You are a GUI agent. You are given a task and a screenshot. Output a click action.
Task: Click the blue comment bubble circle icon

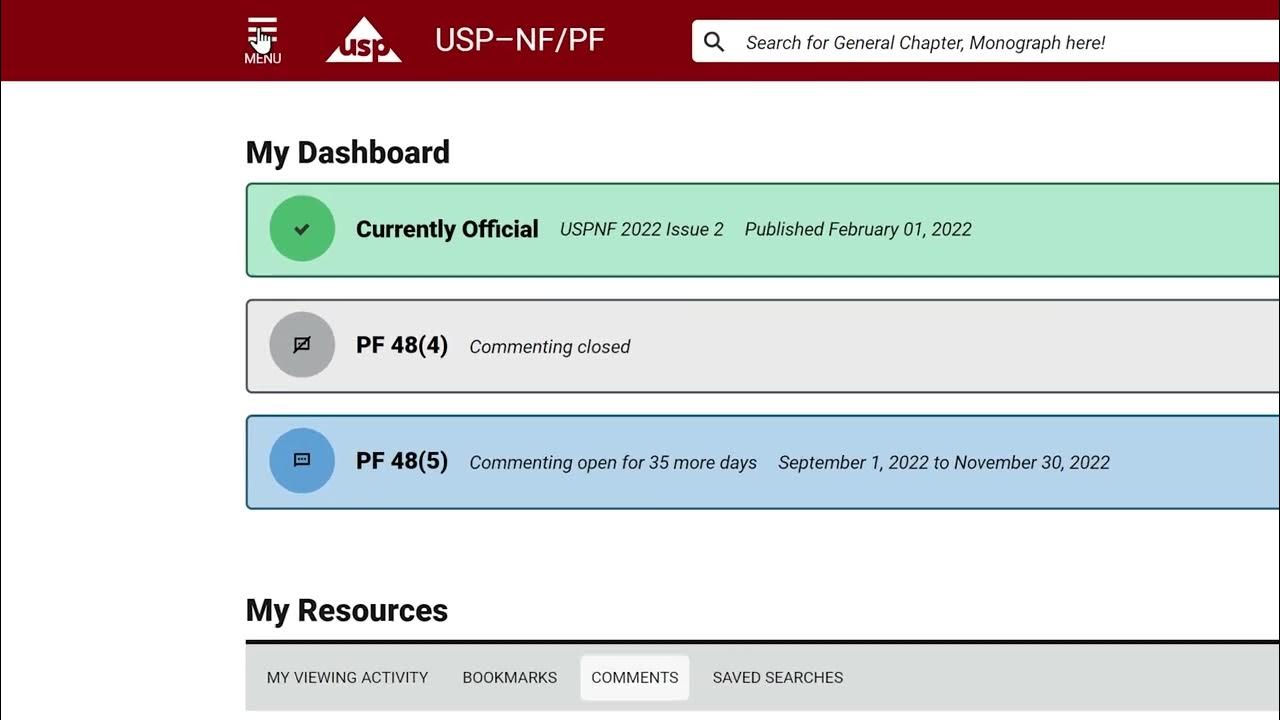tap(302, 461)
